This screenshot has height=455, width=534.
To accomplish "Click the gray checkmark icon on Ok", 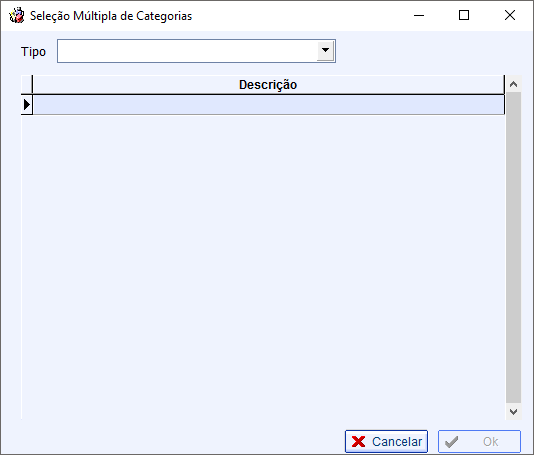I will point(452,442).
